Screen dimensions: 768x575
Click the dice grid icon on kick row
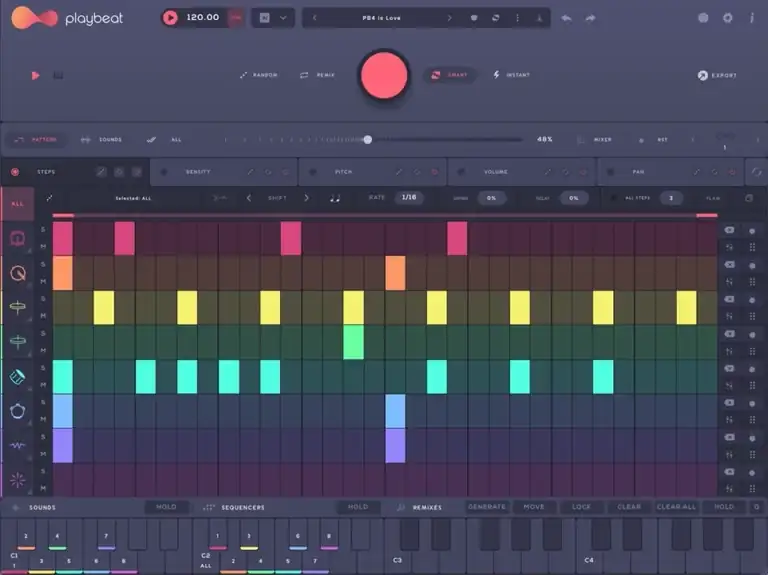pos(752,247)
